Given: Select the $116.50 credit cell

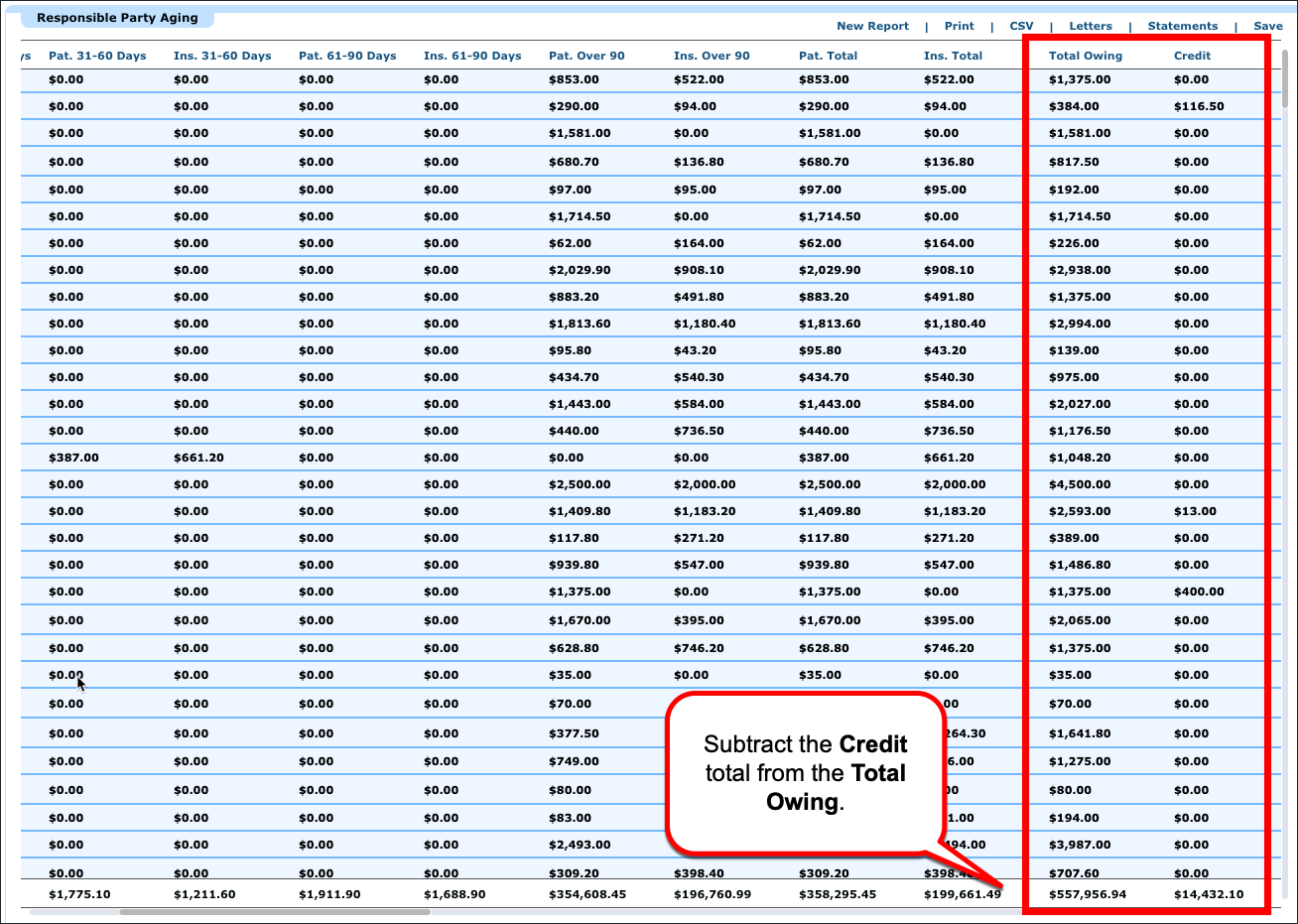Looking at the screenshot, I should 1199,106.
